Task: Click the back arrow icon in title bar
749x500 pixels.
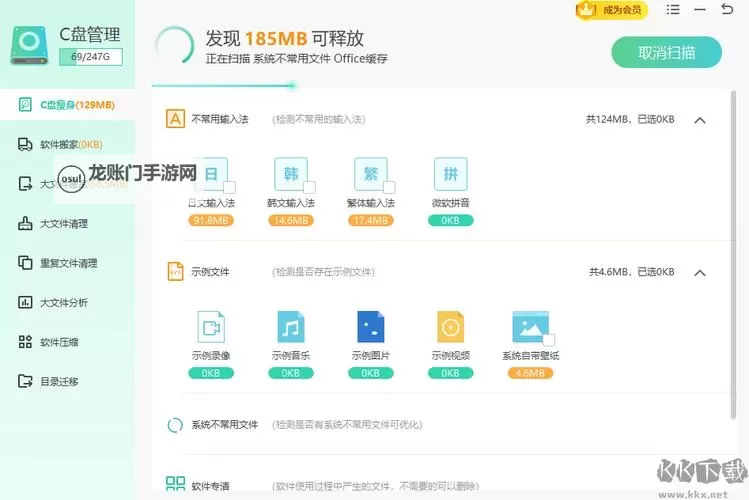Action: (727, 9)
